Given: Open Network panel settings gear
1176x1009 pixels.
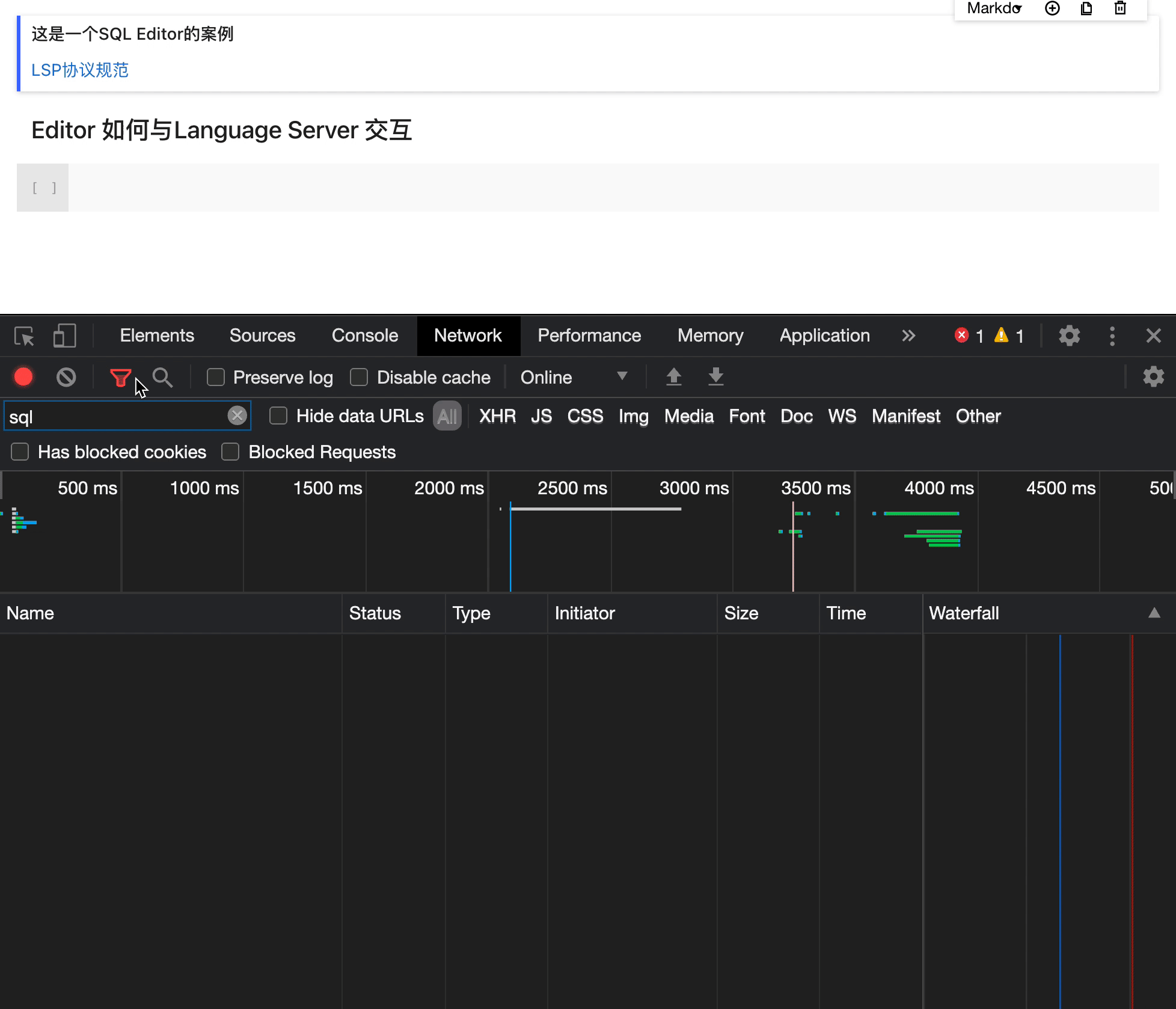Looking at the screenshot, I should click(1153, 377).
